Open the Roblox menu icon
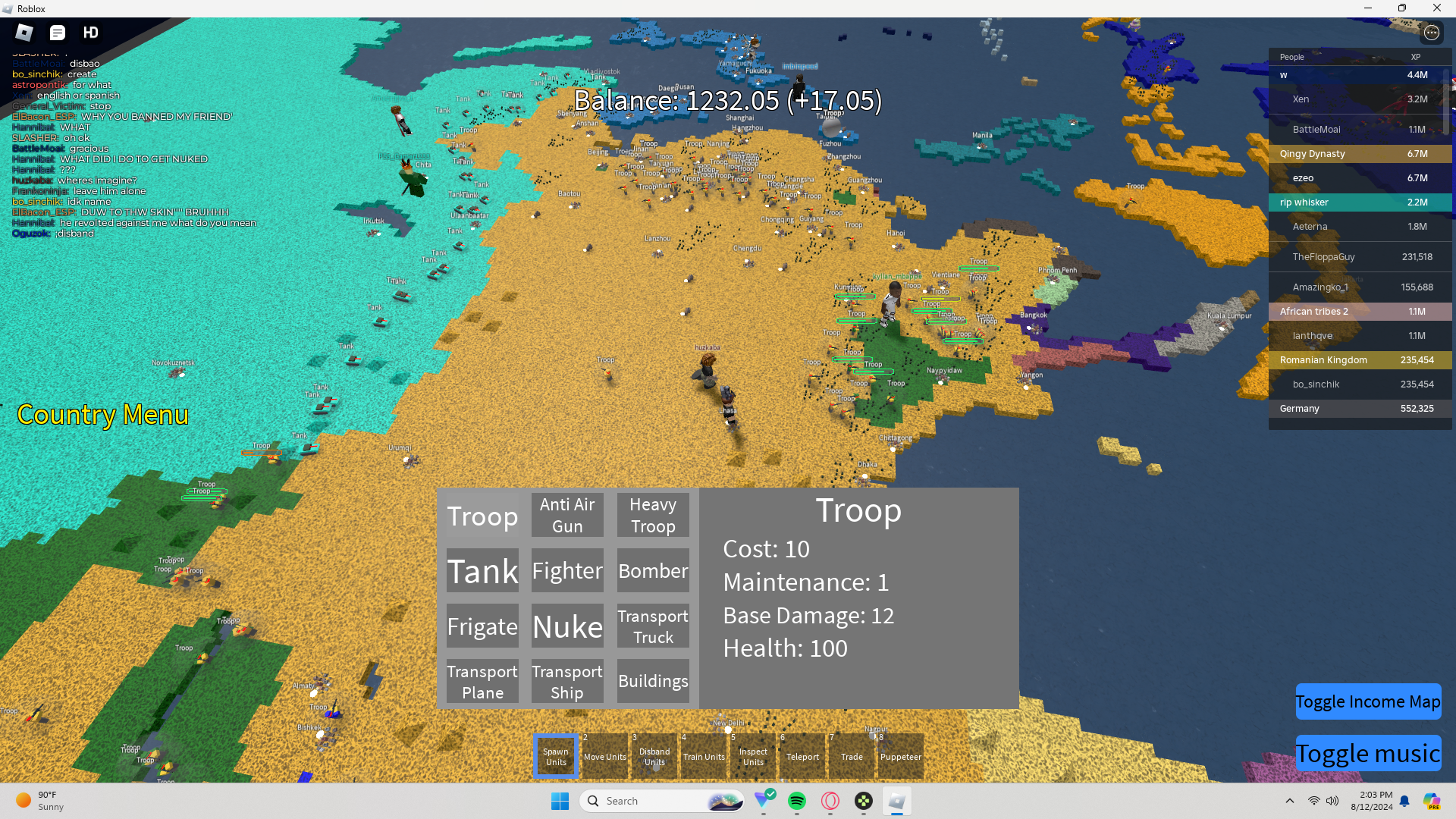 click(x=24, y=33)
